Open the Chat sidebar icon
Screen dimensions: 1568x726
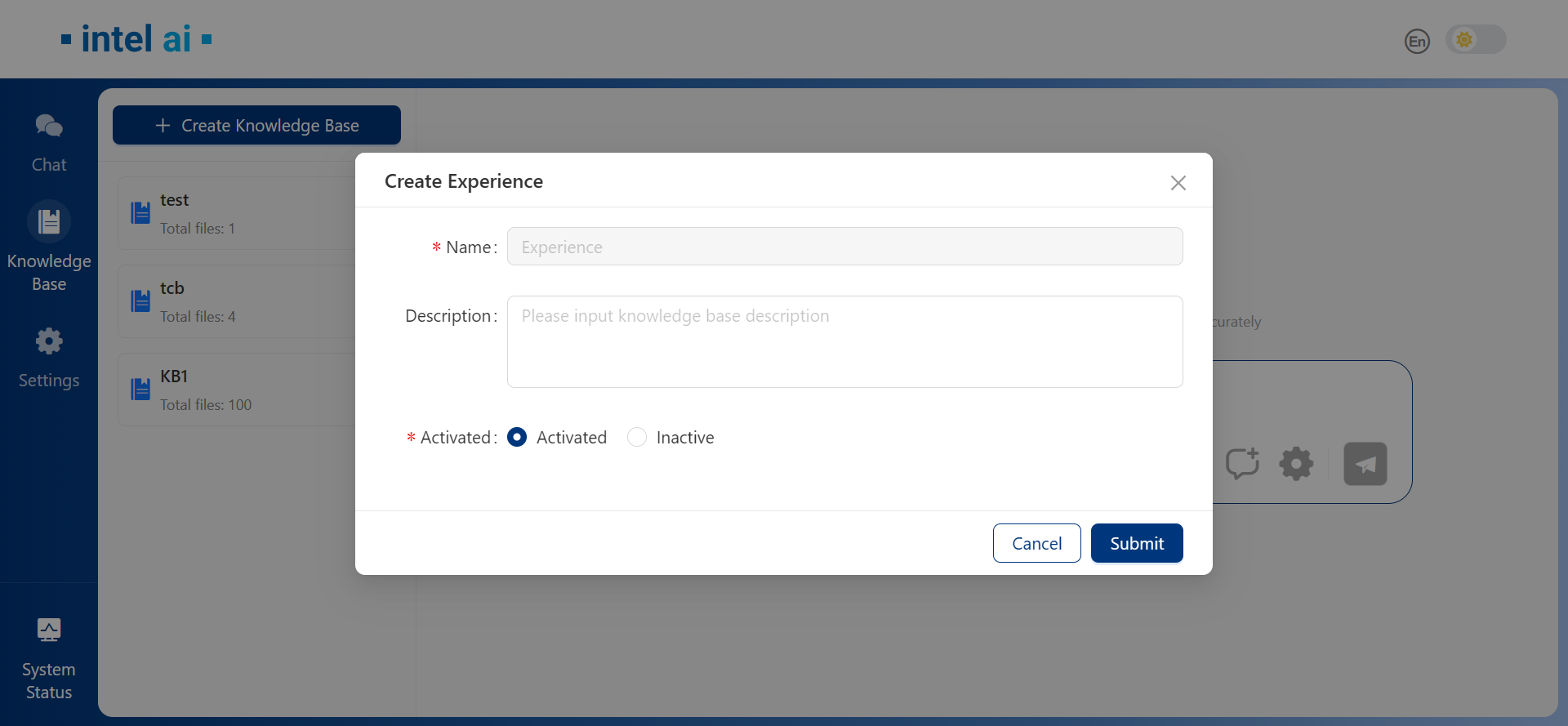point(49,127)
